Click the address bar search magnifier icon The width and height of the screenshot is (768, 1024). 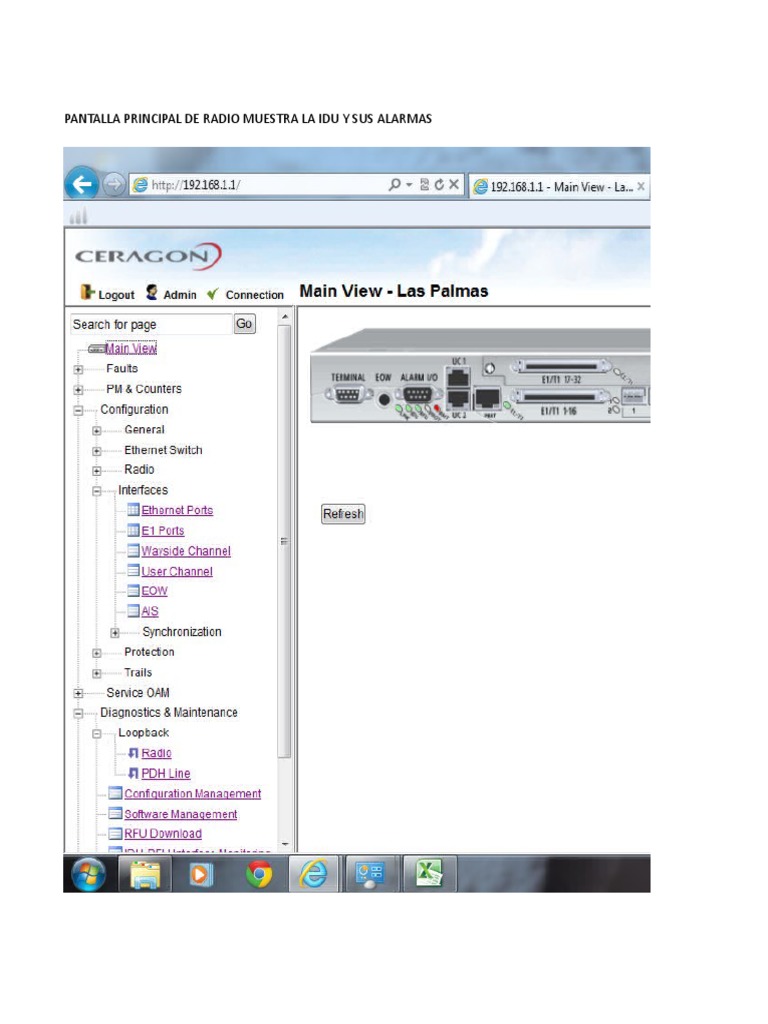(x=394, y=185)
